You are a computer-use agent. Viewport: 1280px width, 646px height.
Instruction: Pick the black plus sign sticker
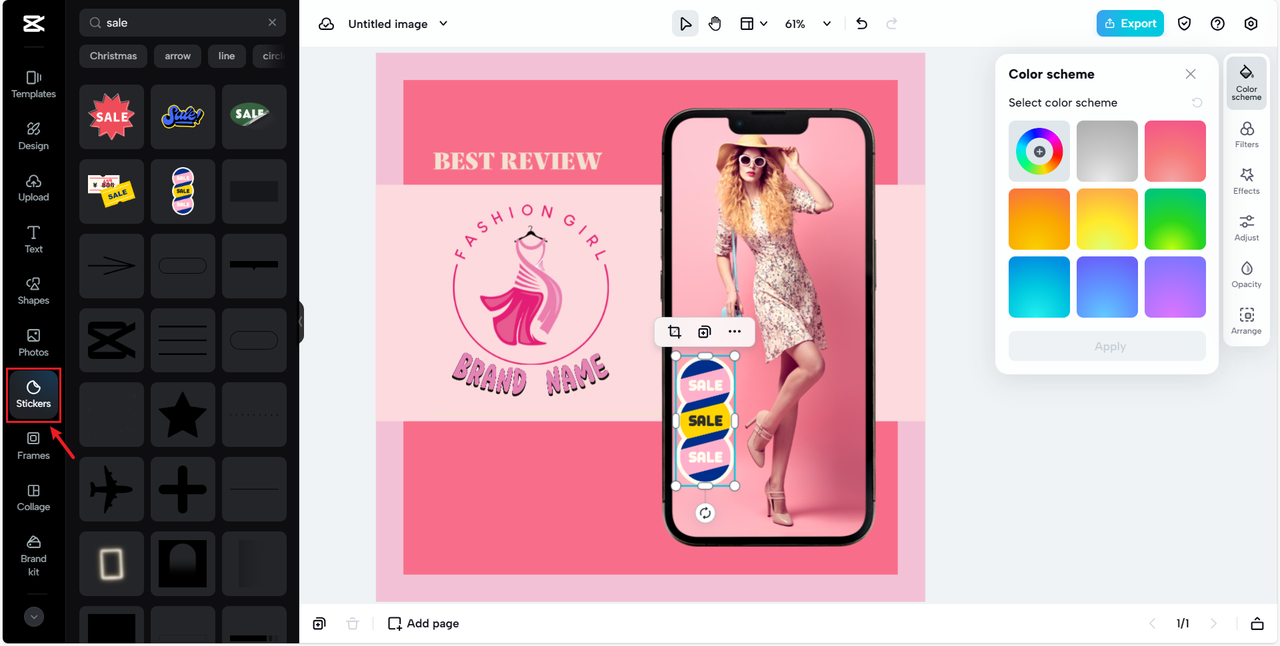coord(183,489)
